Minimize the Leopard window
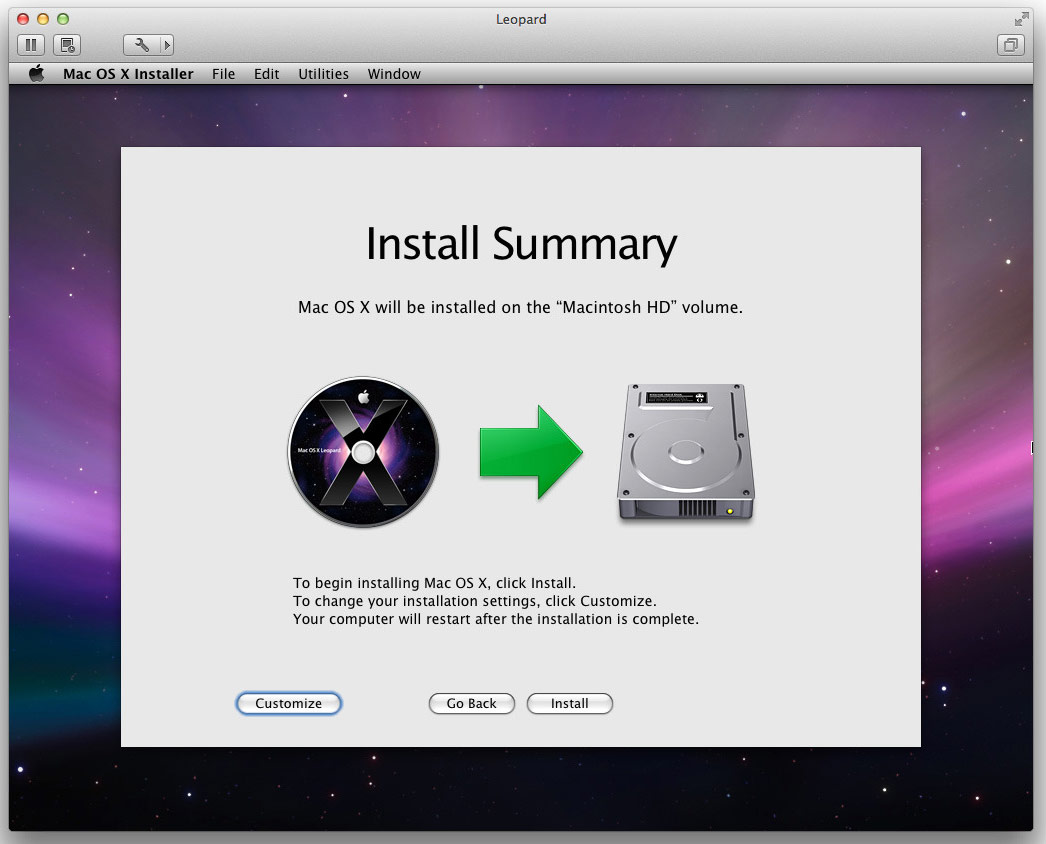This screenshot has height=844, width=1046. pyautogui.click(x=43, y=19)
